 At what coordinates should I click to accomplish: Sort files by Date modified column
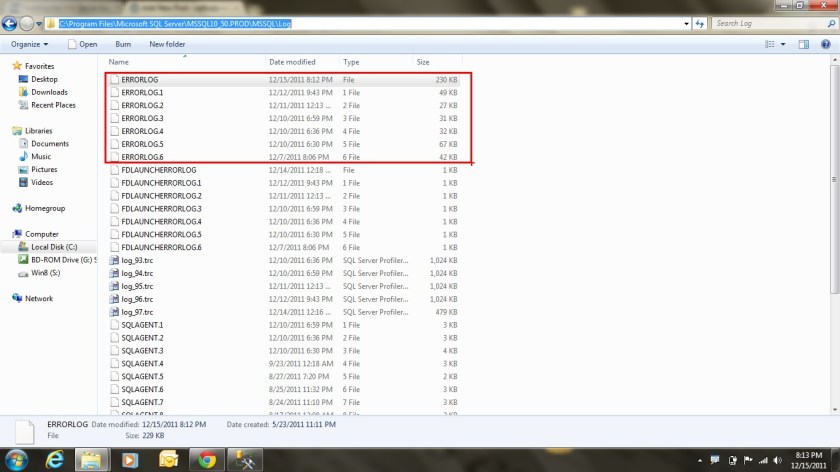point(292,62)
